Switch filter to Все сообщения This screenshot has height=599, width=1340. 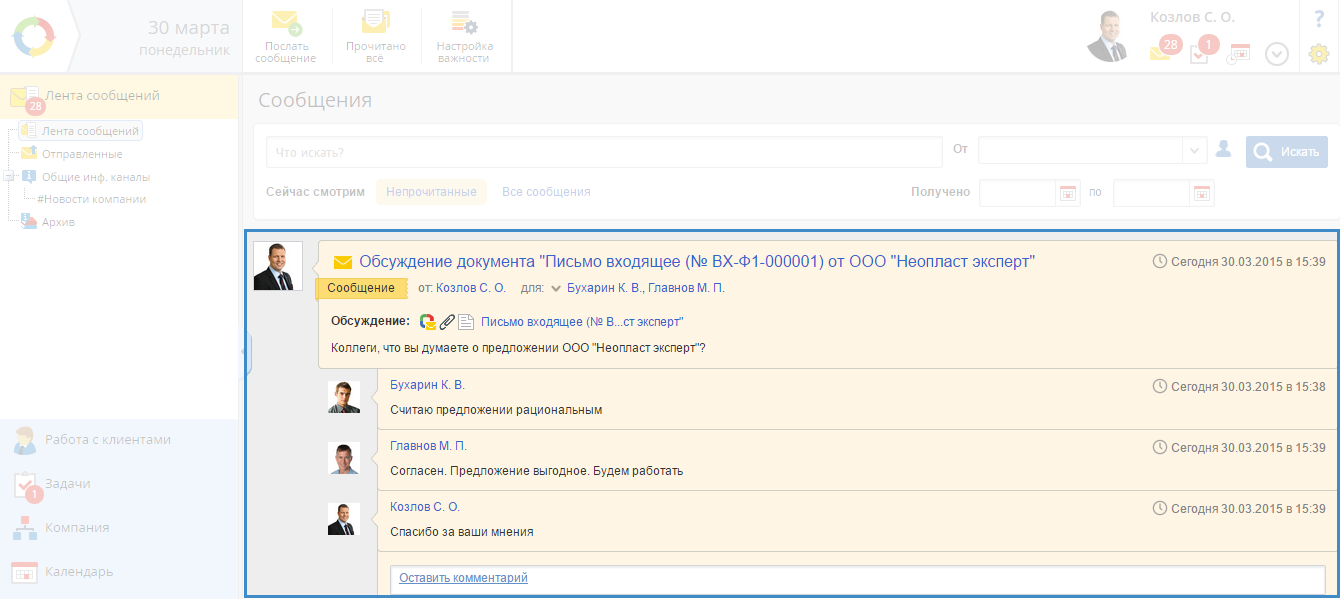(546, 192)
